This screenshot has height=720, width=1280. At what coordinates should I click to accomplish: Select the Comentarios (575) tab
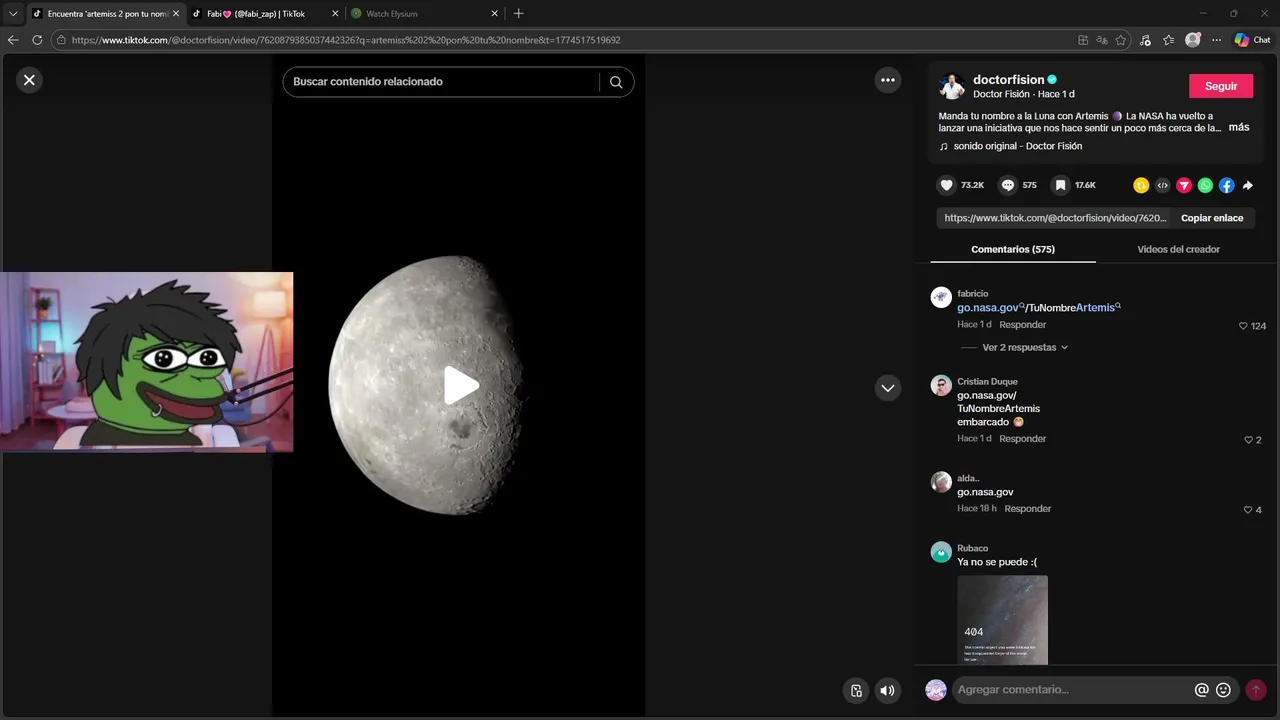(1013, 249)
